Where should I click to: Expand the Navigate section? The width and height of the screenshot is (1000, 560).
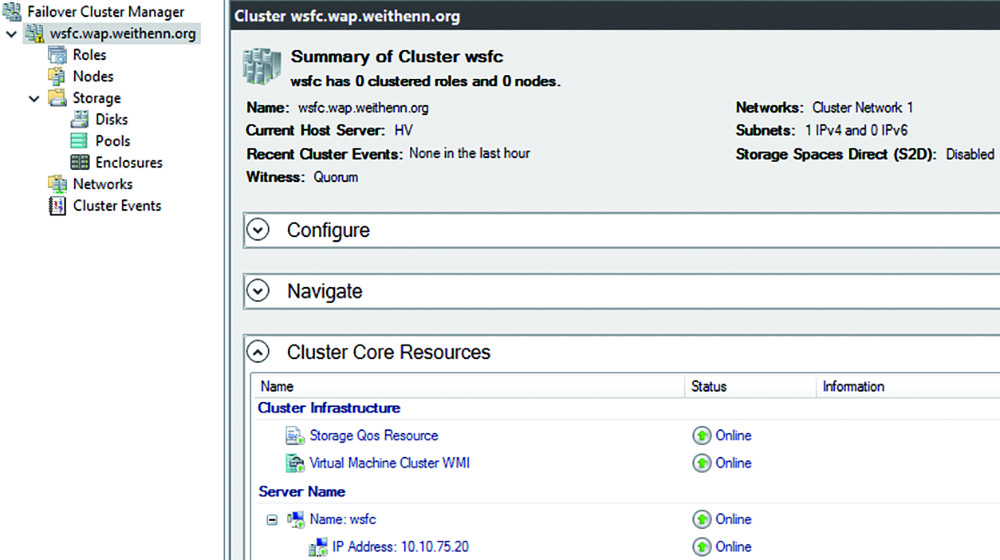258,291
